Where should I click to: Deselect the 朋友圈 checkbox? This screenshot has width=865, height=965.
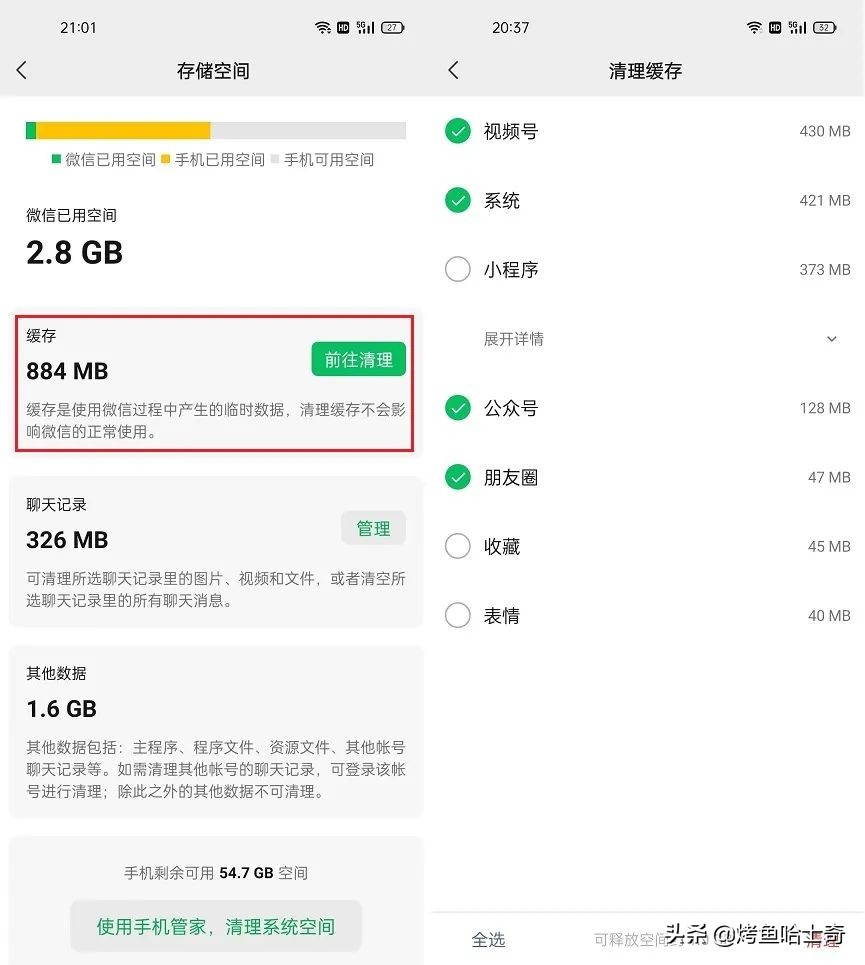457,477
